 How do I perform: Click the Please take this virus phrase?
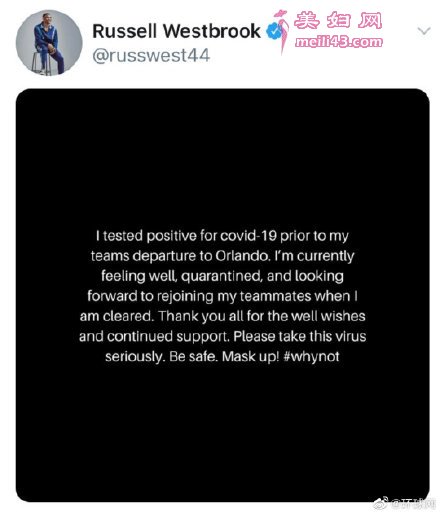300,336
